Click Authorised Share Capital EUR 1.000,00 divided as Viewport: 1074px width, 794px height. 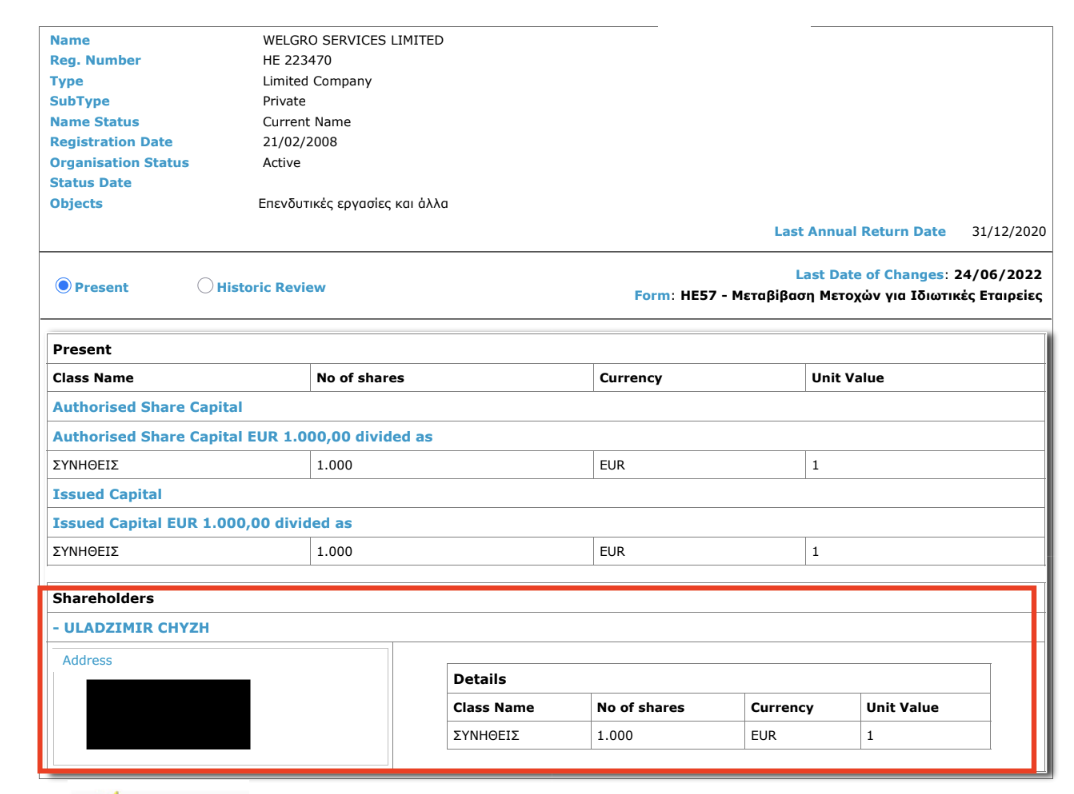[242, 437]
